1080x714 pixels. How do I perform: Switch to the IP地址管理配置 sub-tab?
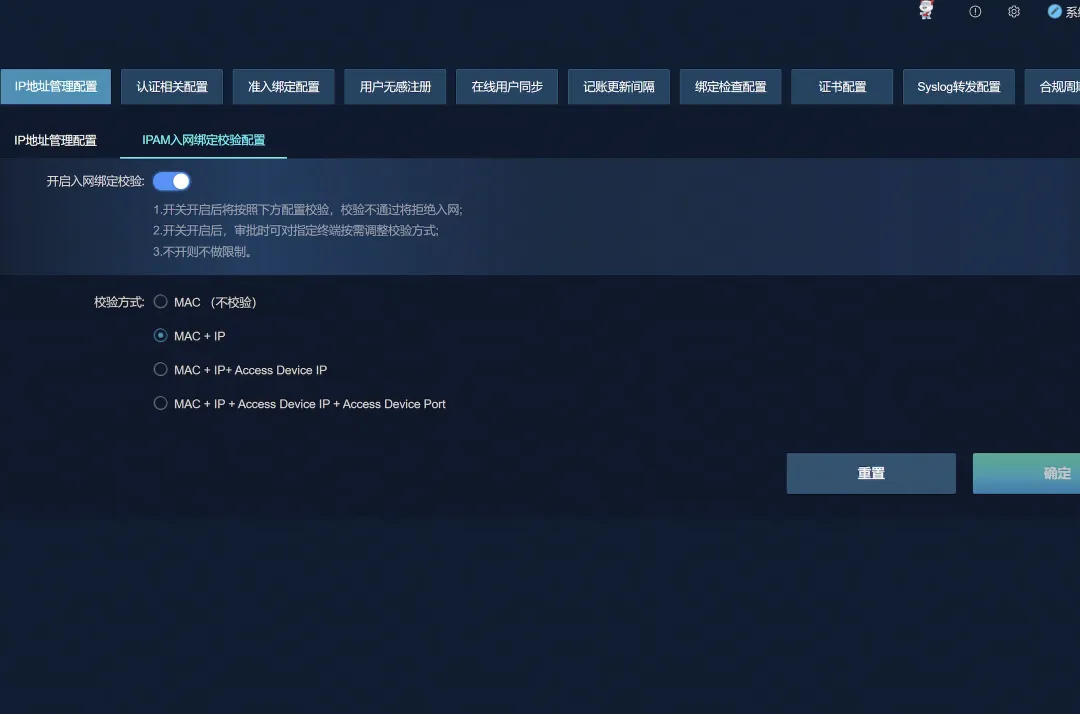click(56, 141)
